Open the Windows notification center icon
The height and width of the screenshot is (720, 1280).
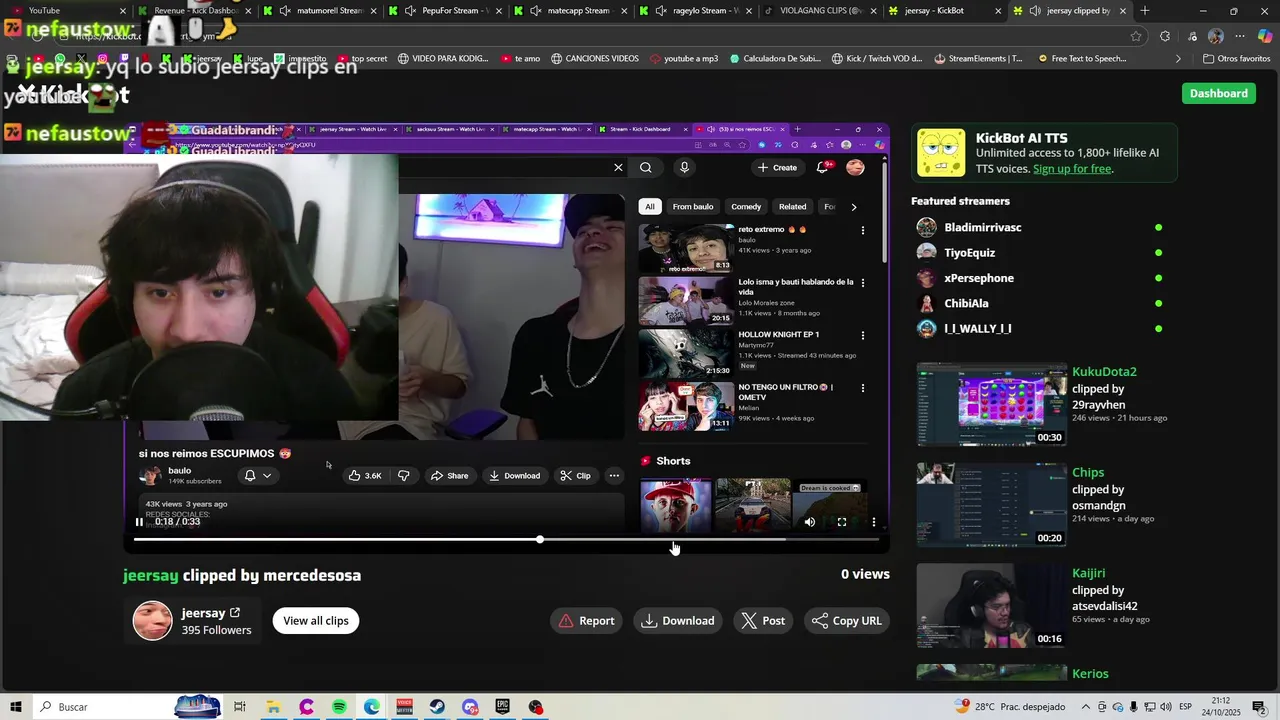click(1259, 707)
